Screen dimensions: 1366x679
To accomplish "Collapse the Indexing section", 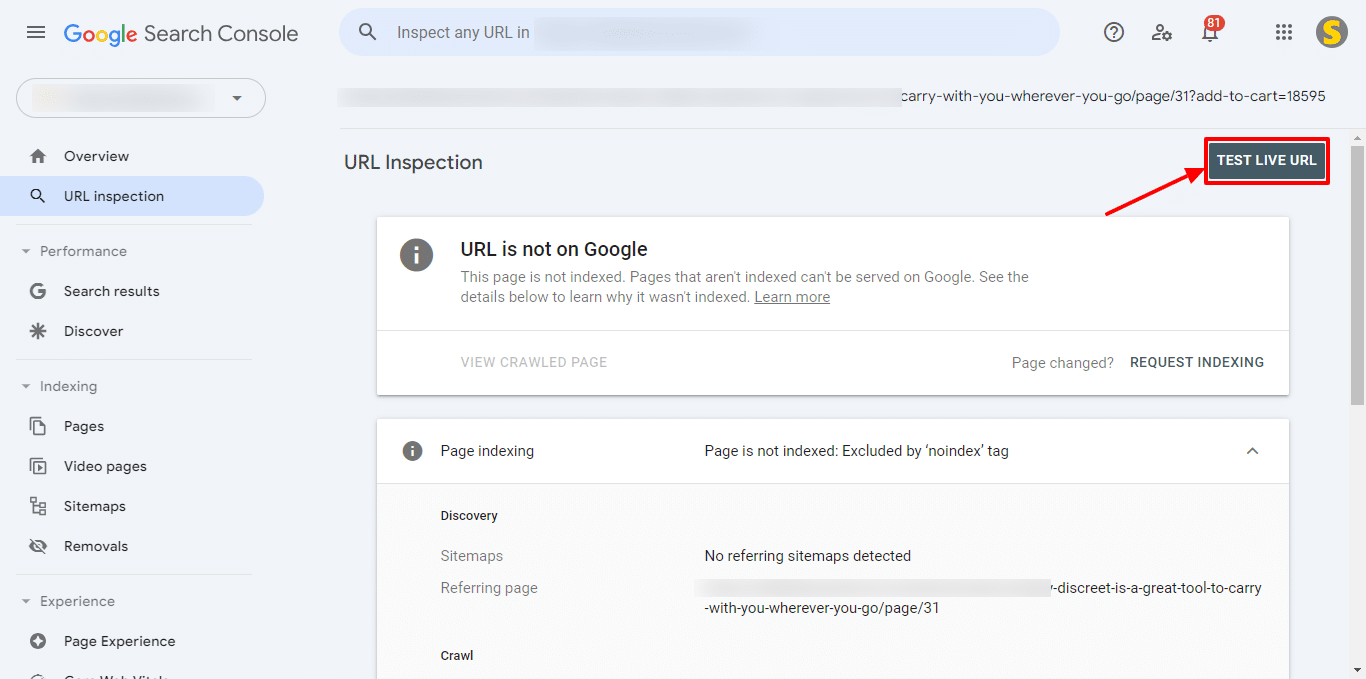I will [x=26, y=386].
